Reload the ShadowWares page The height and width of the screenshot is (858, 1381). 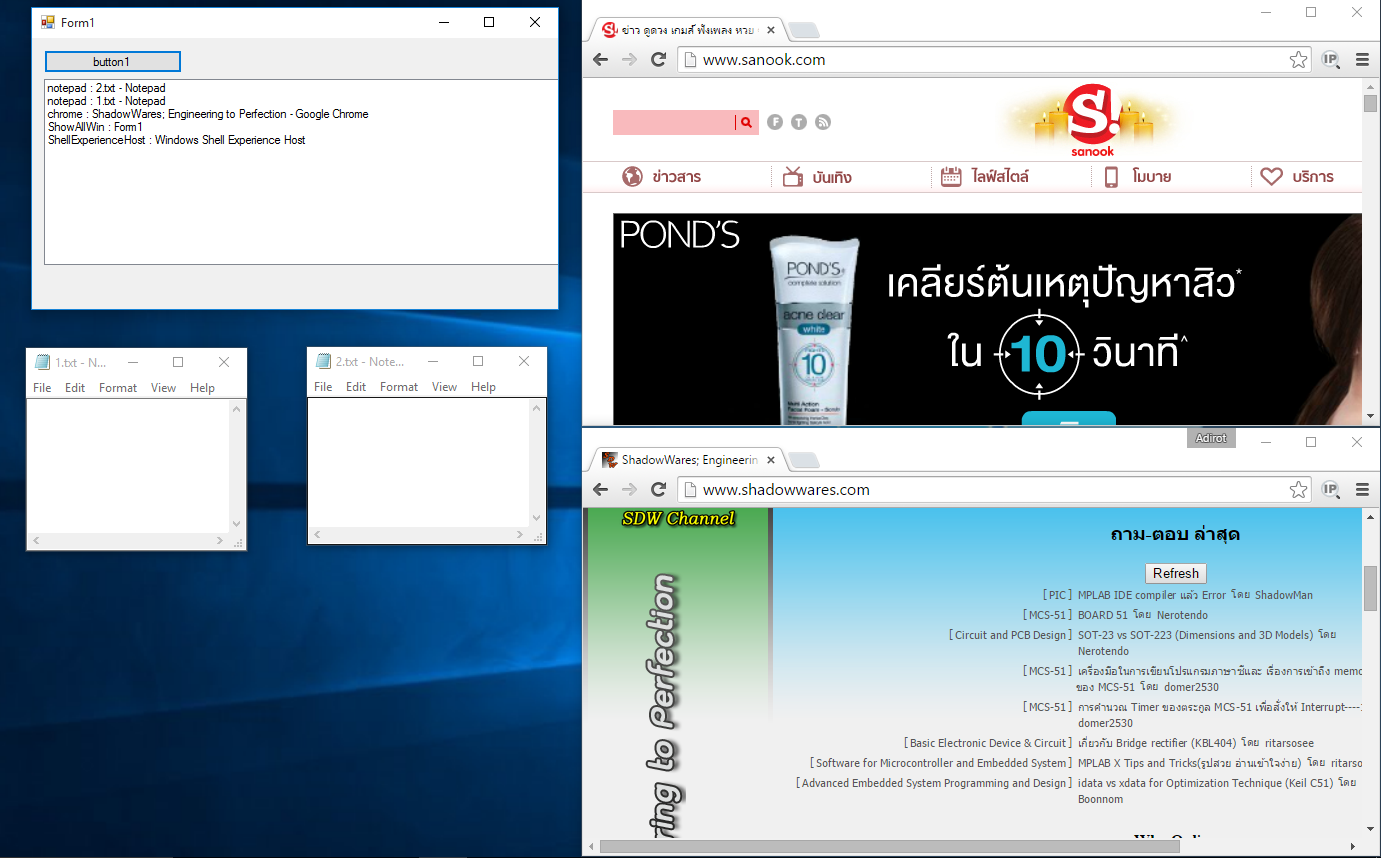[x=658, y=490]
